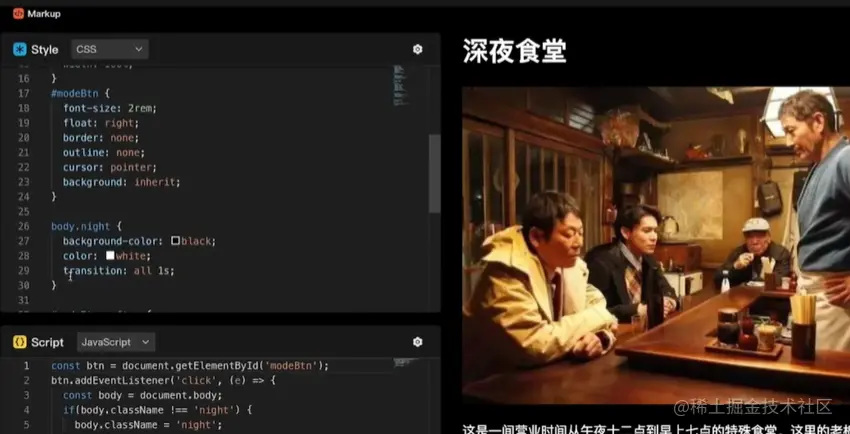This screenshot has width=850, height=434.
Task: Click the if(body.className !== 'night') line
Action: pyautogui.click(x=158, y=410)
